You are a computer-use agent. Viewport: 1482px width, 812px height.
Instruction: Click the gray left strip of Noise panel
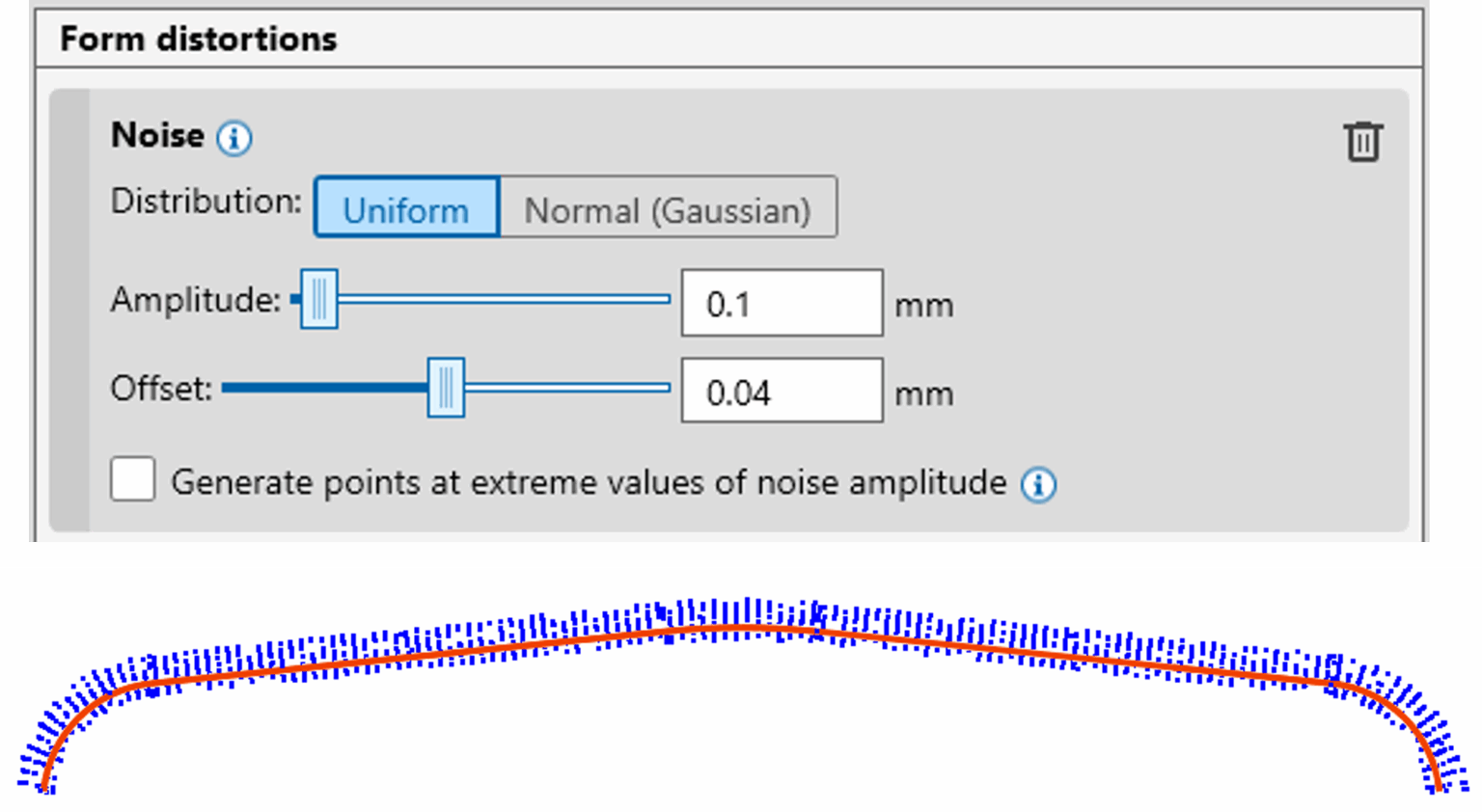(69, 309)
